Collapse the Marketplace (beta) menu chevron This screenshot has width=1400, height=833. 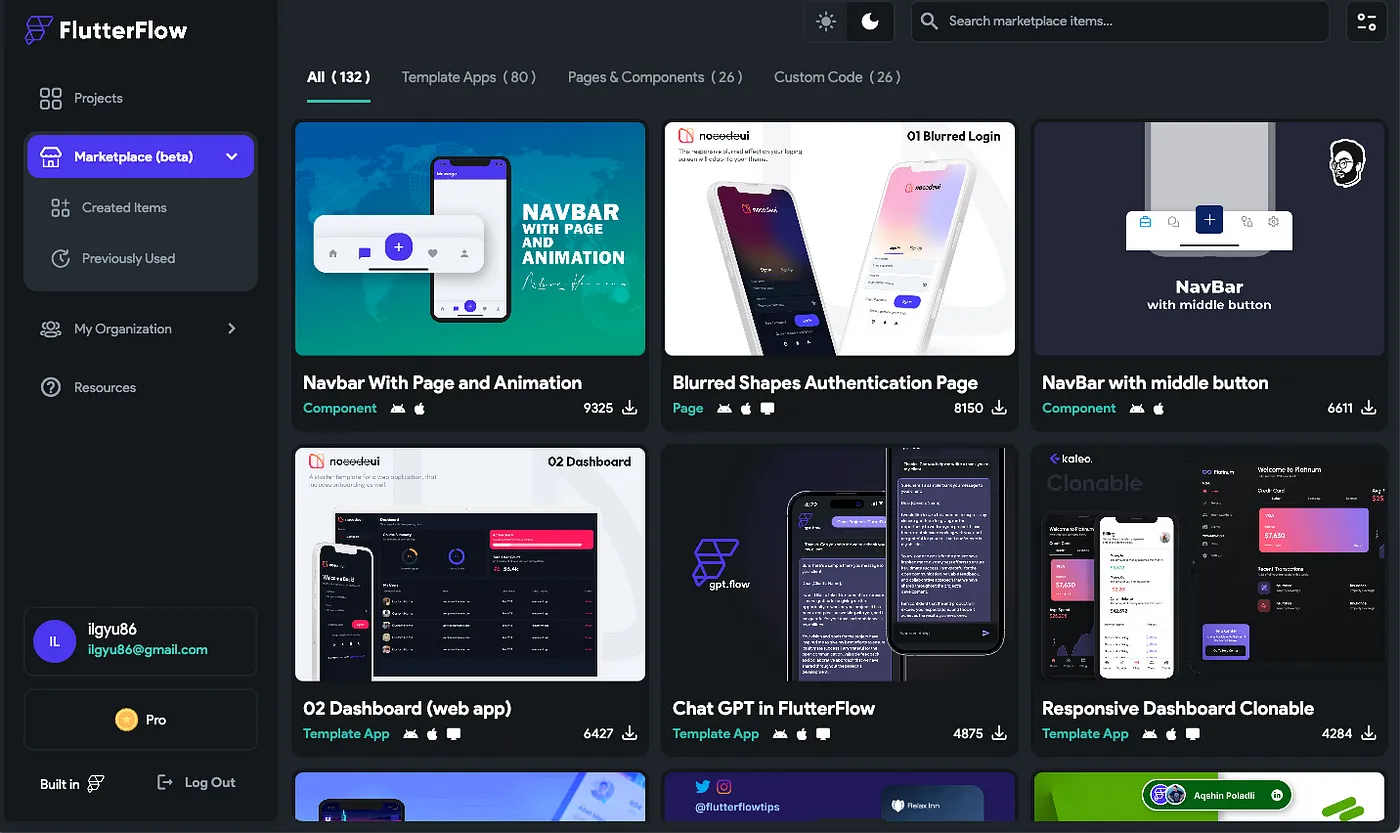click(x=232, y=157)
